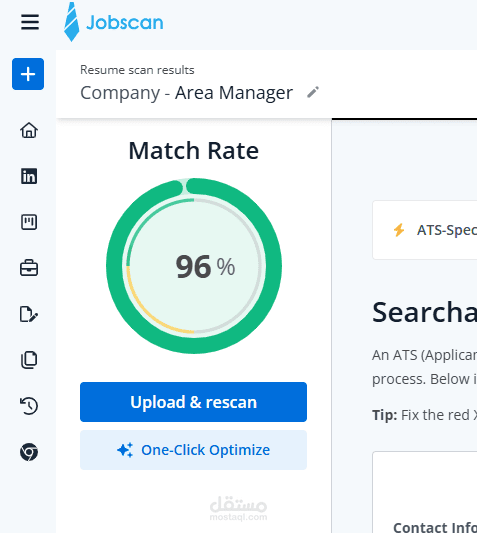477x533 pixels.
Task: Start a new scan with plus button
Action: pyautogui.click(x=28, y=74)
